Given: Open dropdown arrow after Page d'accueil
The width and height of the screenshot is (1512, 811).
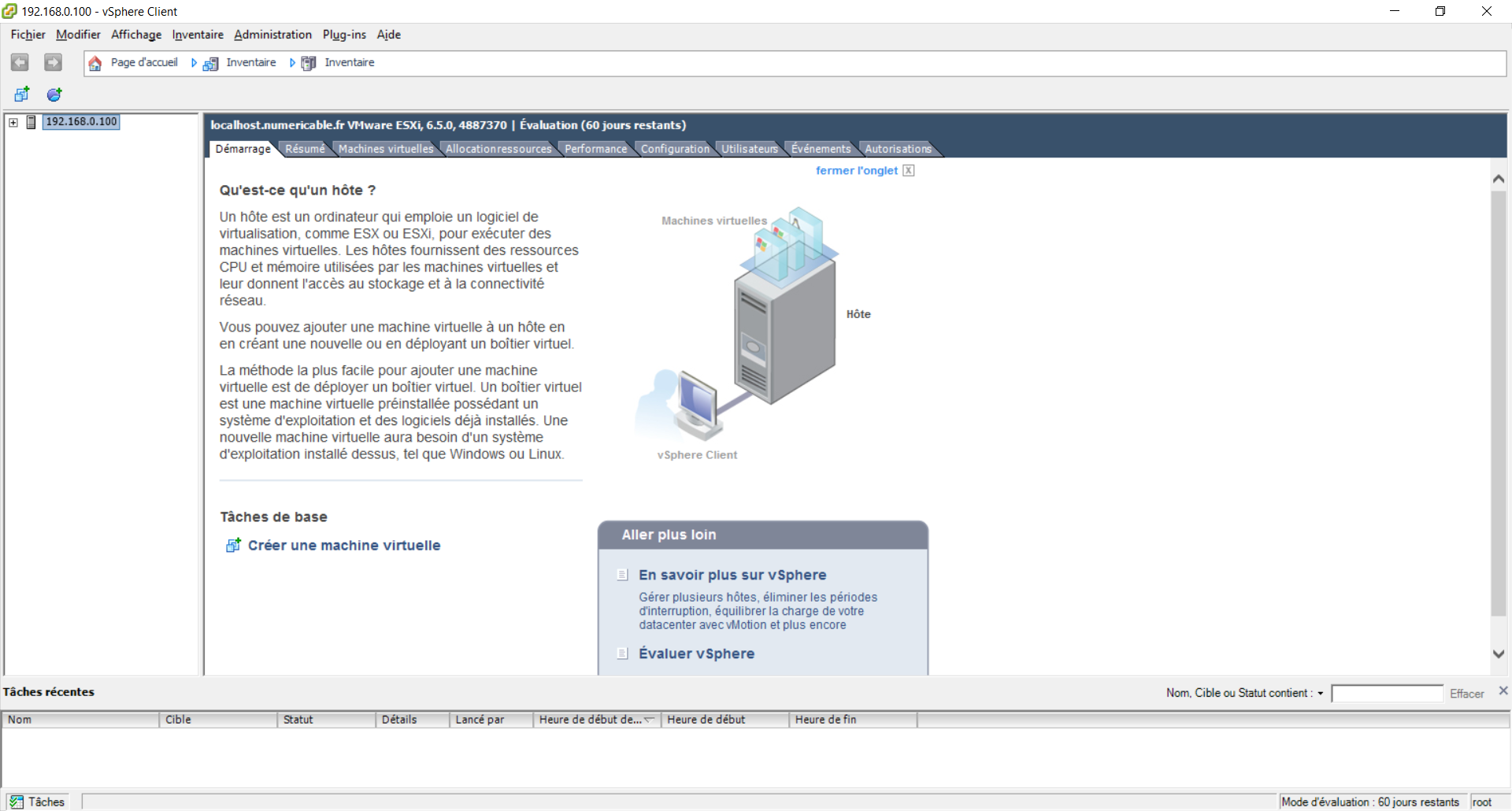Looking at the screenshot, I should pyautogui.click(x=194, y=63).
